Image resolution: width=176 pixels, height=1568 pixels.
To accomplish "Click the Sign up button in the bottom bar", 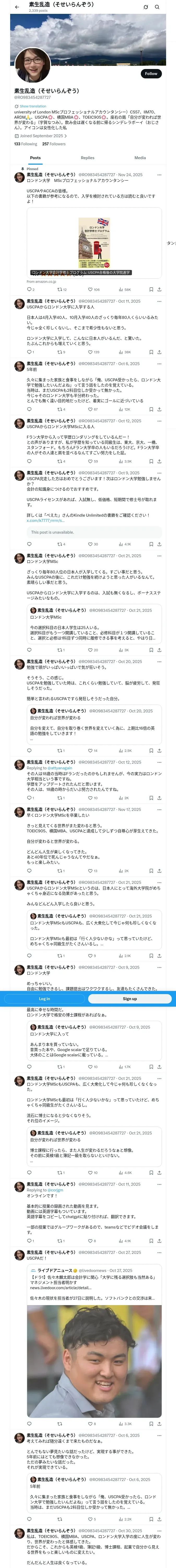I will [x=130, y=999].
